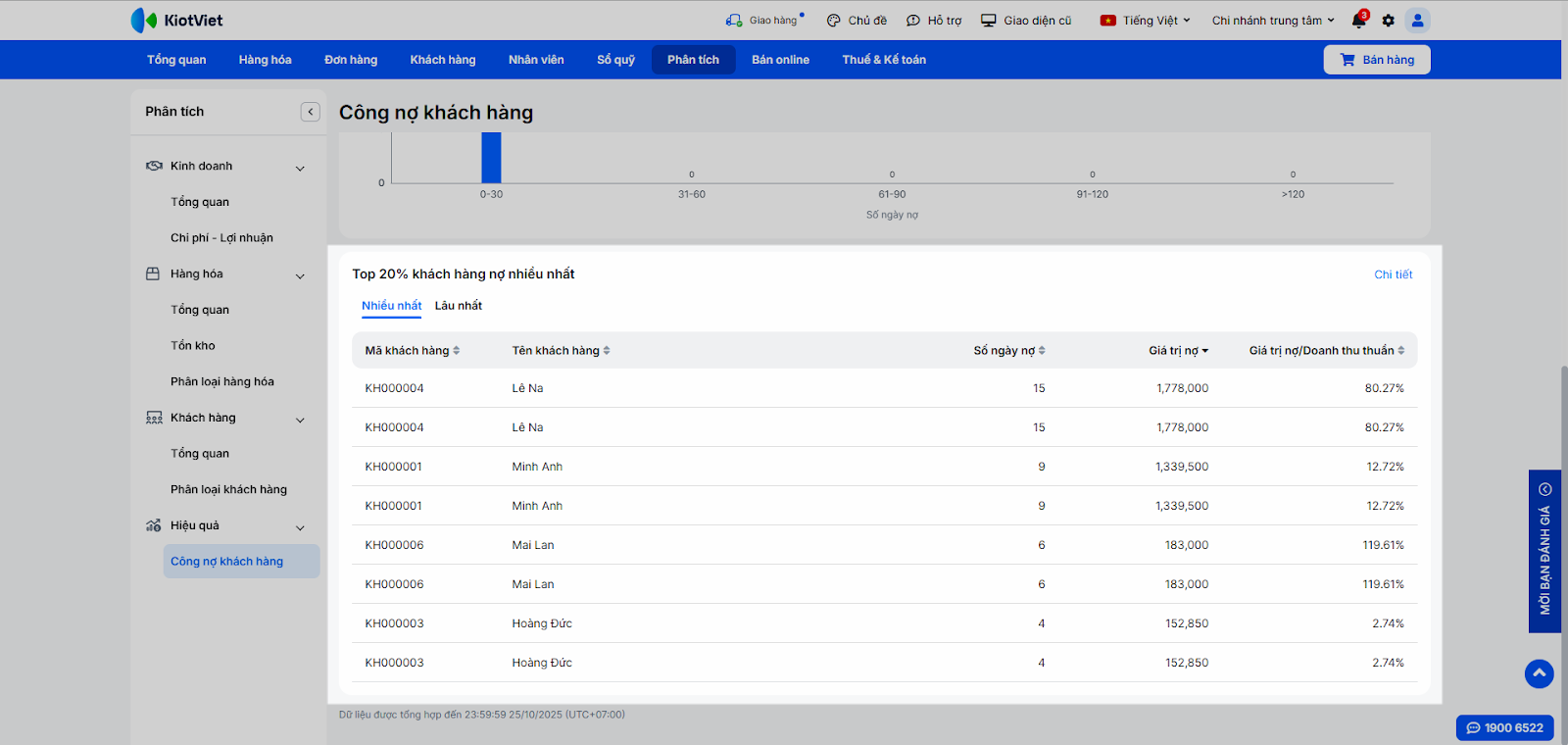1568x745 pixels.
Task: Switch to the Lâu nhất tab
Action: (458, 306)
